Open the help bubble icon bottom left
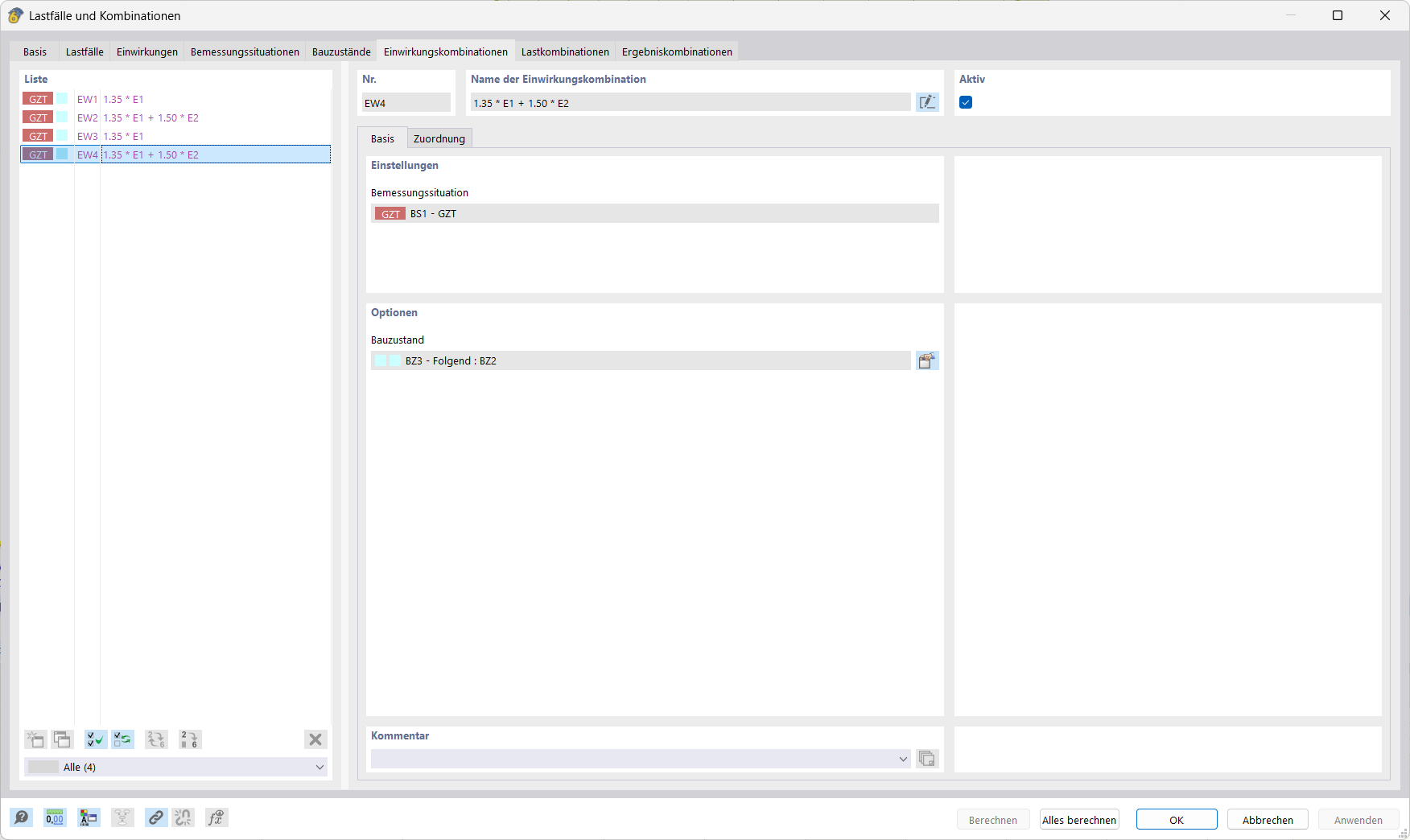Viewport: 1410px width, 840px height. click(x=22, y=817)
